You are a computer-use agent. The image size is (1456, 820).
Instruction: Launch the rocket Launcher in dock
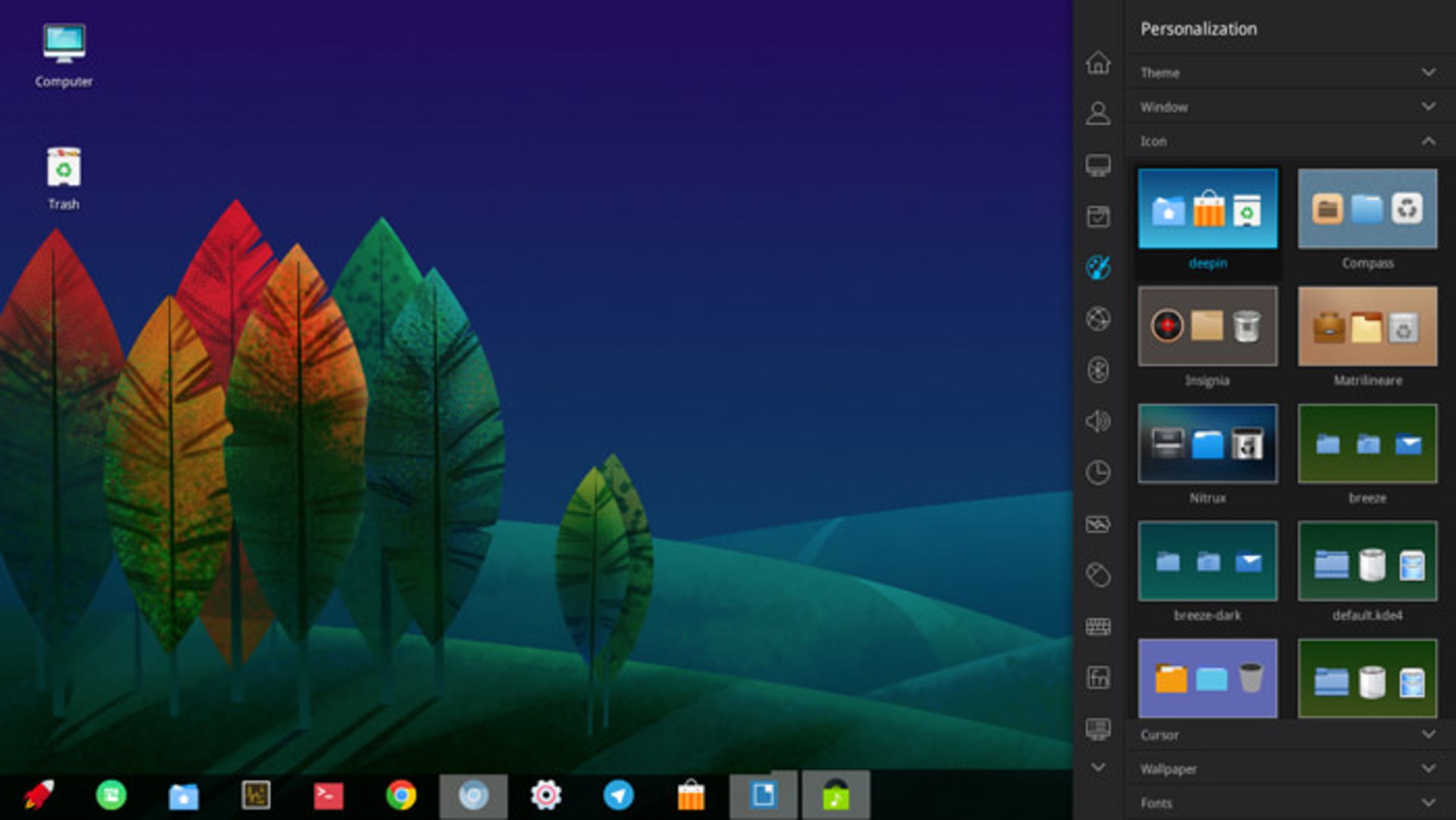coord(39,795)
